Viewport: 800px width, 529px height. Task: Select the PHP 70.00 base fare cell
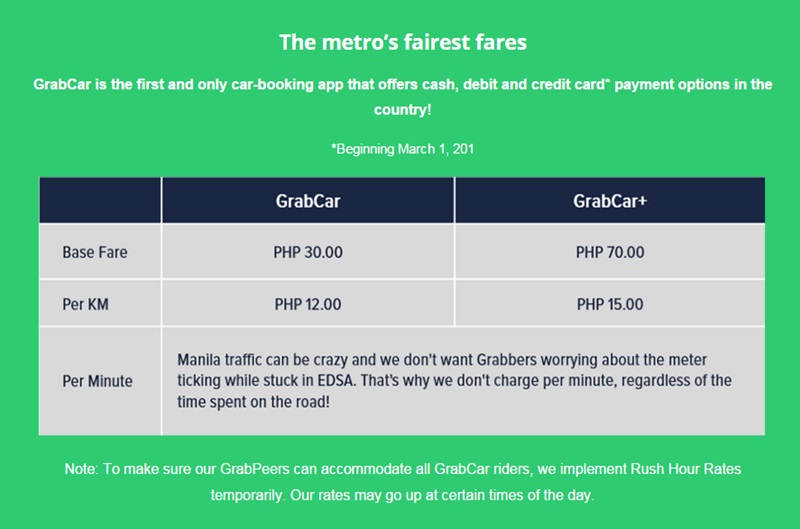[x=610, y=252]
